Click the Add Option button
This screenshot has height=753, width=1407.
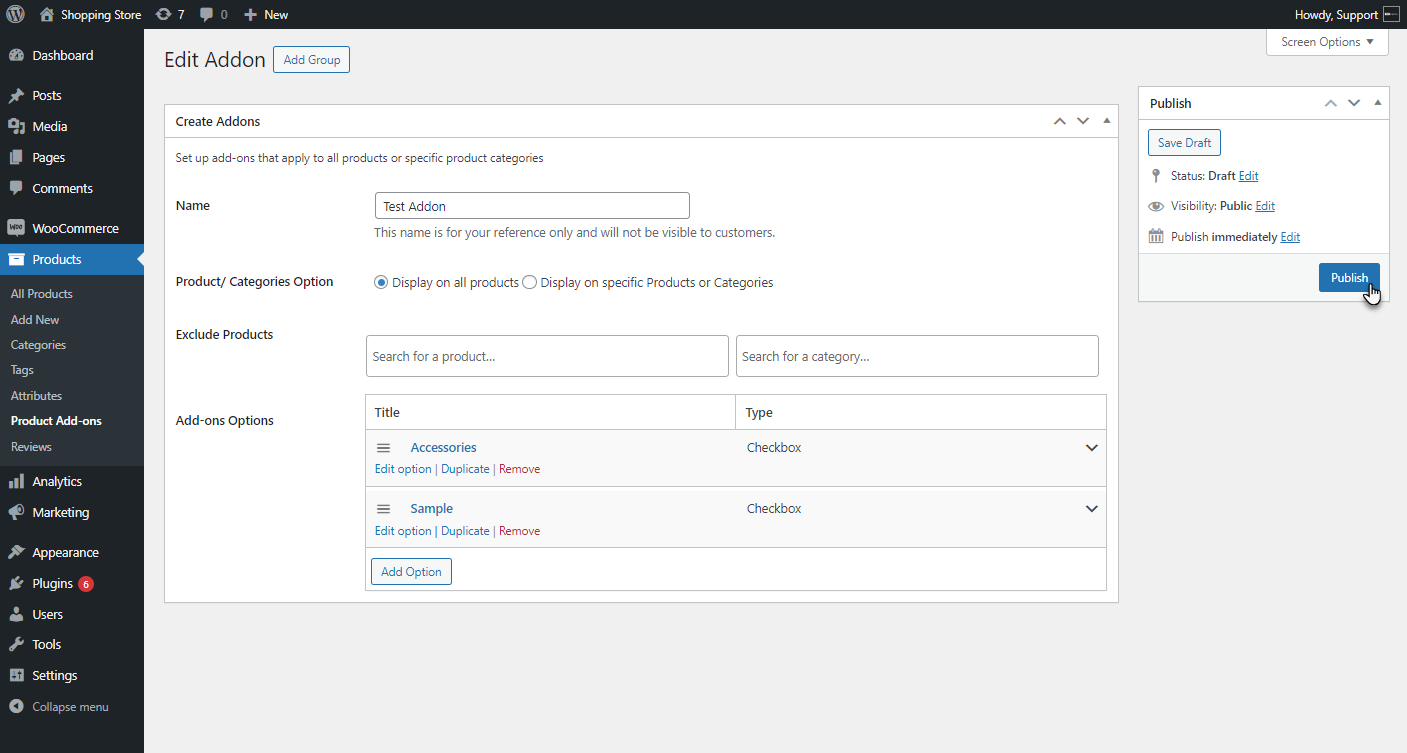tap(411, 572)
